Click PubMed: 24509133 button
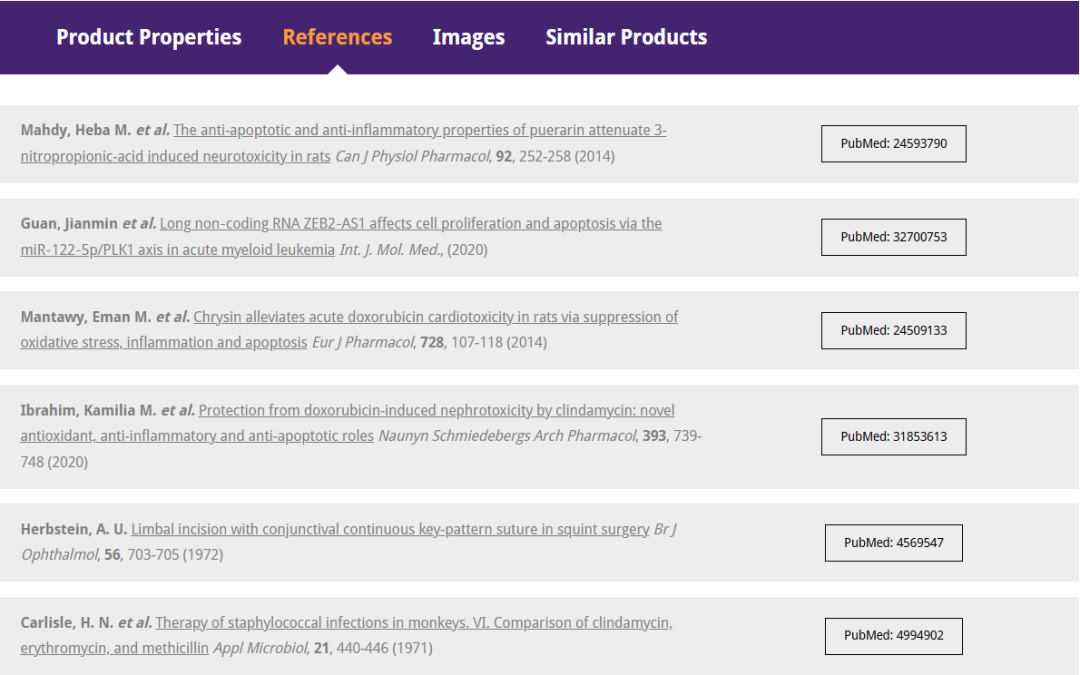The width and height of the screenshot is (1080, 675). (893, 330)
